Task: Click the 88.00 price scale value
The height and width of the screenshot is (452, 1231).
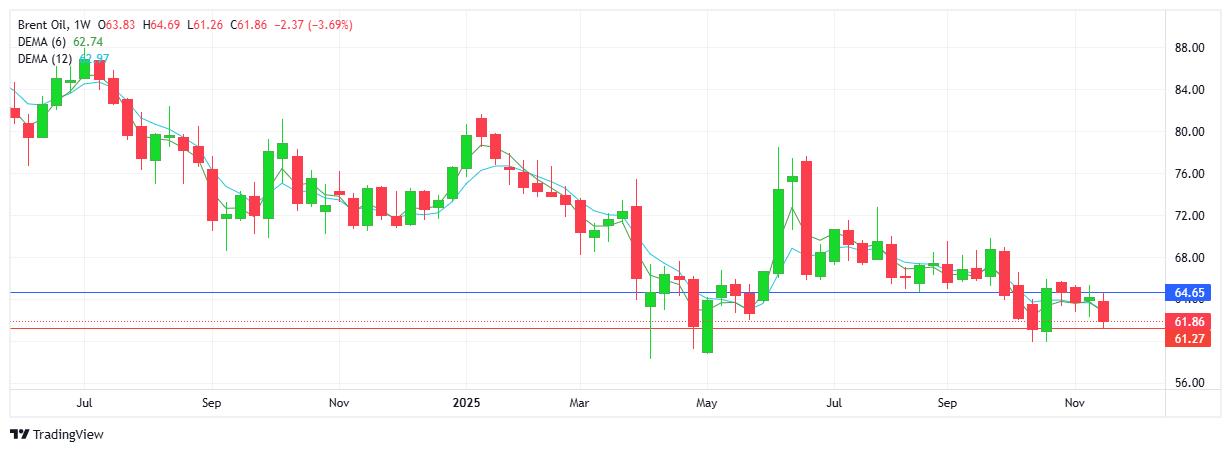Action: click(1188, 48)
